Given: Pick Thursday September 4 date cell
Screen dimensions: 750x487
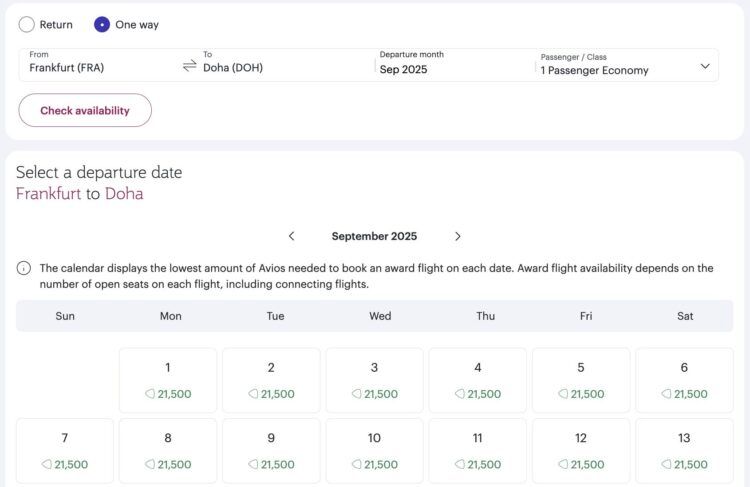Looking at the screenshot, I should coord(478,380).
